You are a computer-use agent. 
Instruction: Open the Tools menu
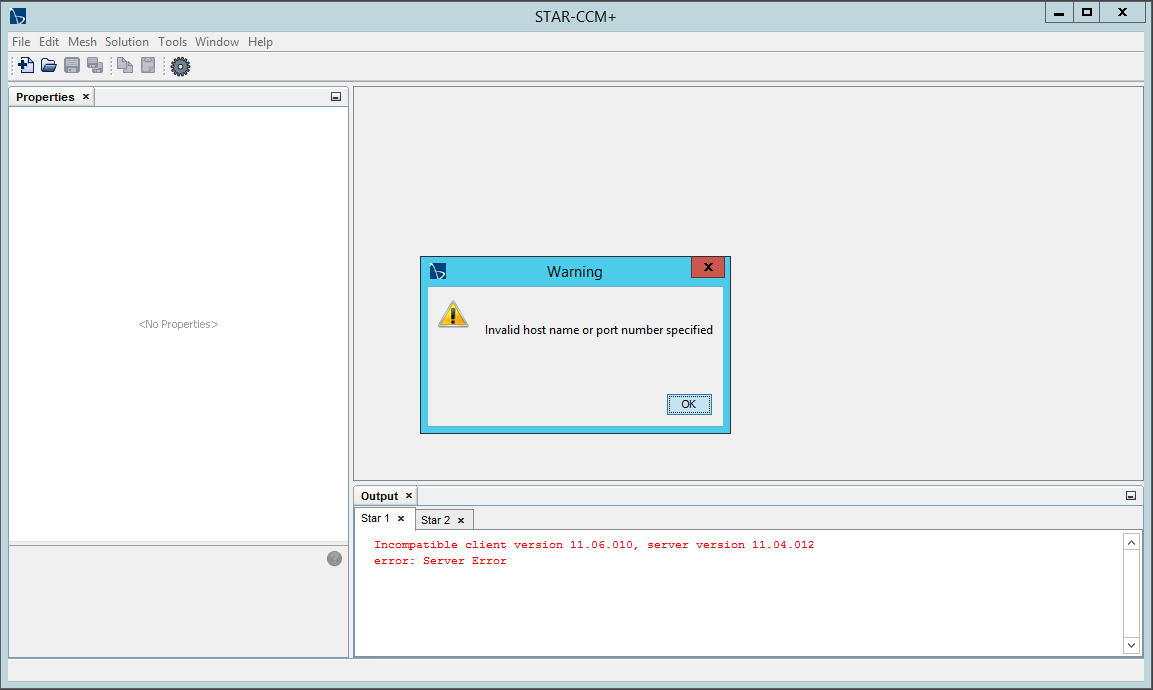coord(172,42)
